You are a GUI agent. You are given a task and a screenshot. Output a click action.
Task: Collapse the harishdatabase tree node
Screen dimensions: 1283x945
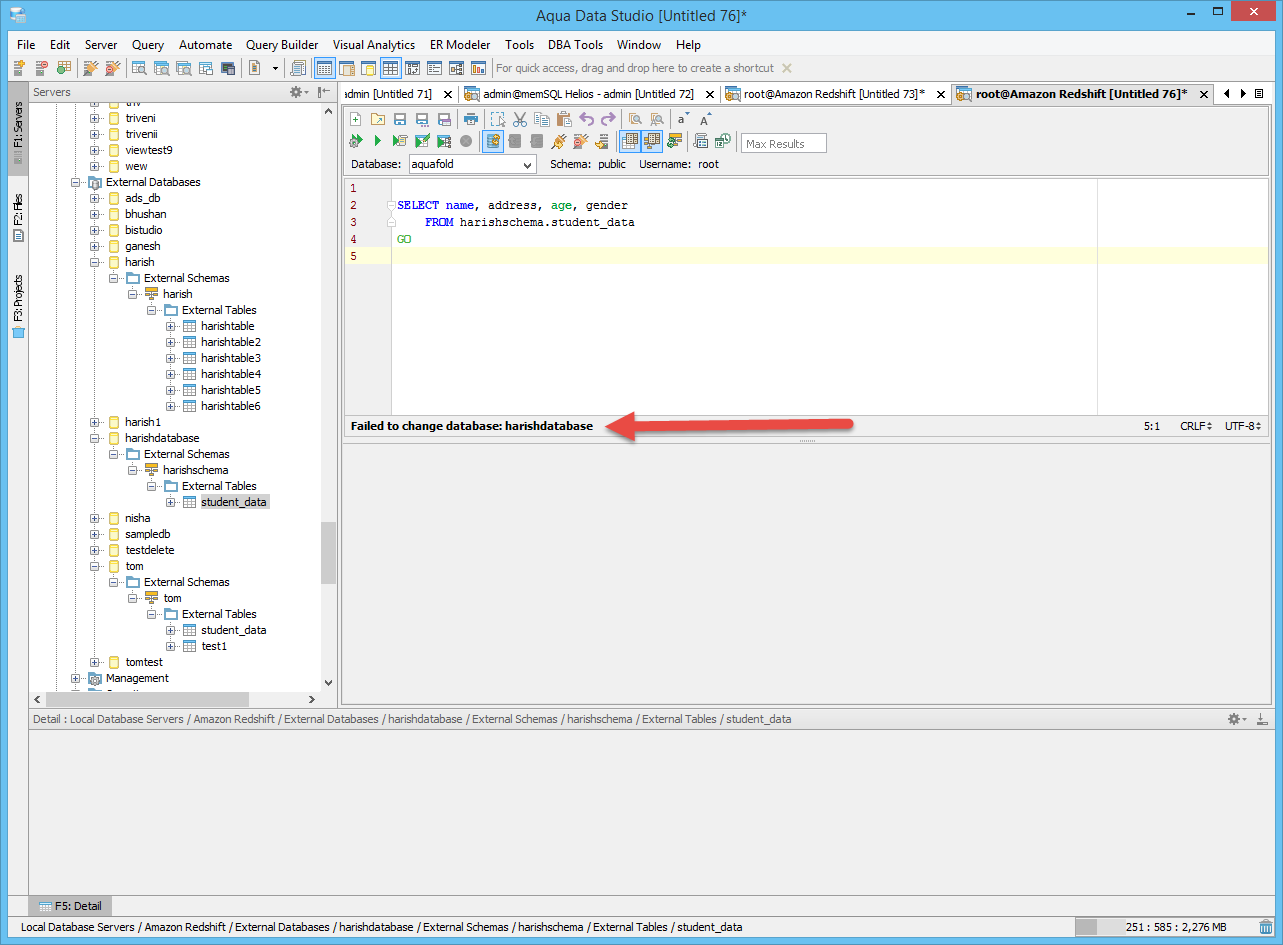[95, 438]
